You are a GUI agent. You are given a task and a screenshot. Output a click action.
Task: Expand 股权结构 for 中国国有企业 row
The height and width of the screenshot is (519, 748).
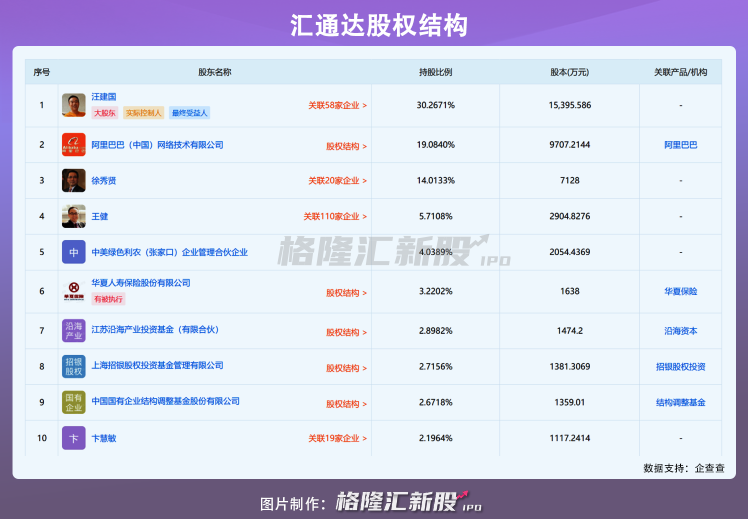pyautogui.click(x=346, y=404)
